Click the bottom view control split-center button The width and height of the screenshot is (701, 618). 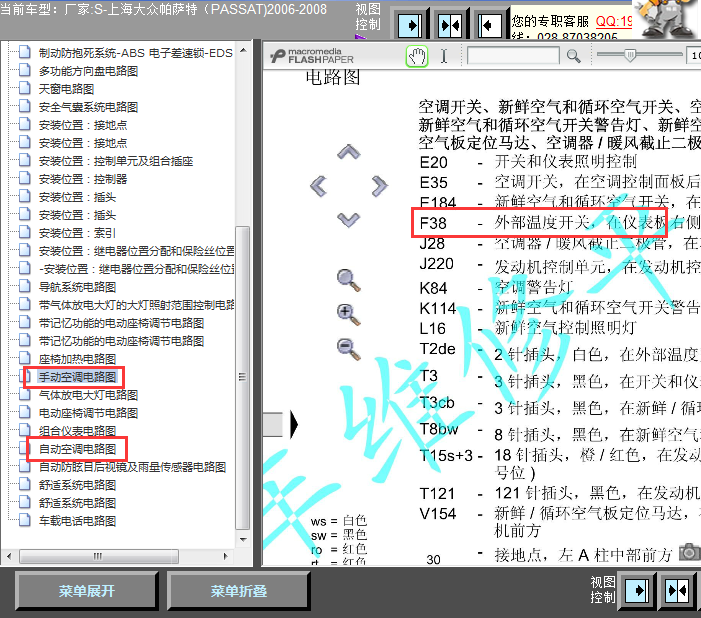click(677, 591)
